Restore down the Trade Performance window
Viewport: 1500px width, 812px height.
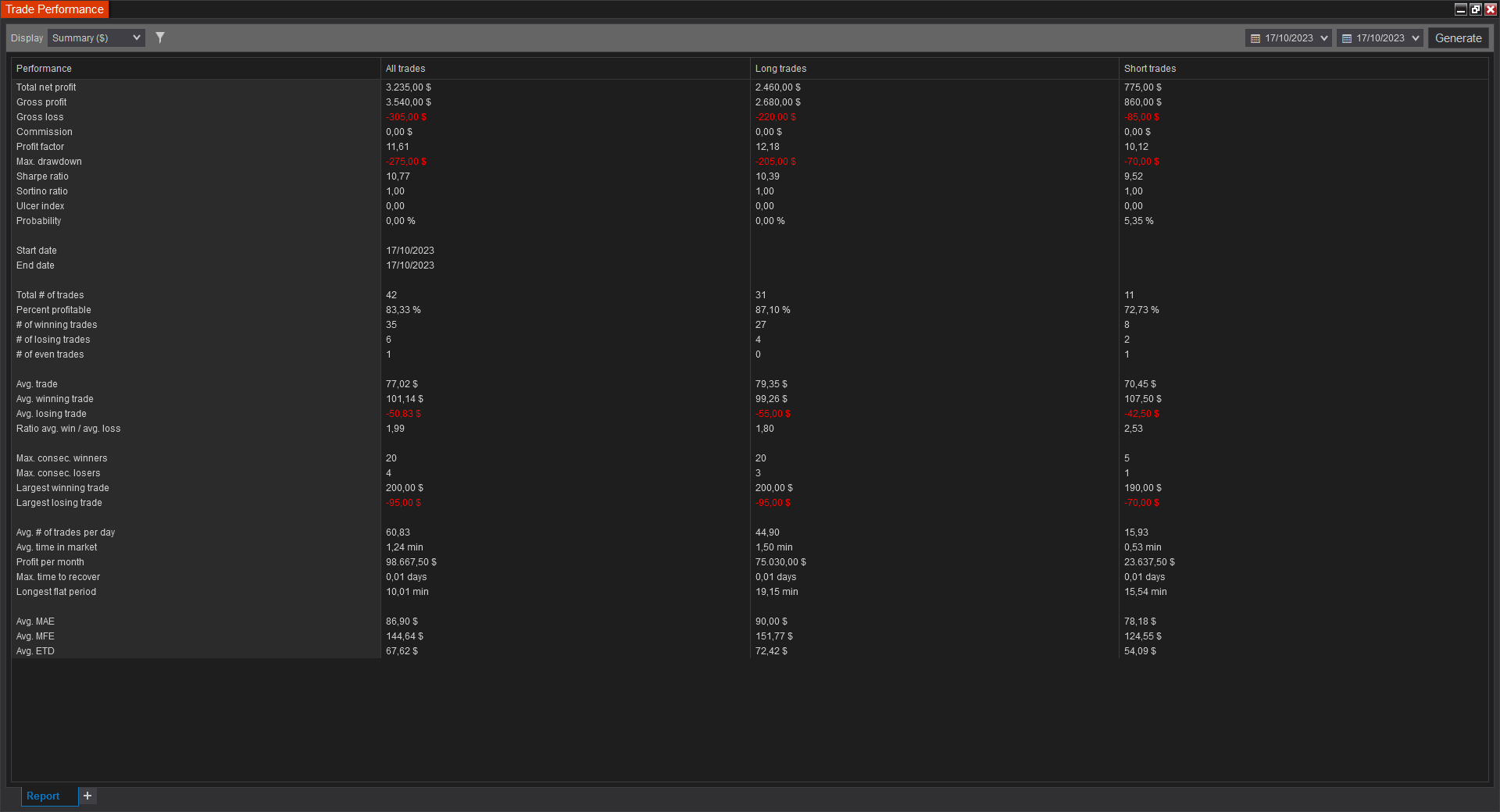(x=1475, y=9)
